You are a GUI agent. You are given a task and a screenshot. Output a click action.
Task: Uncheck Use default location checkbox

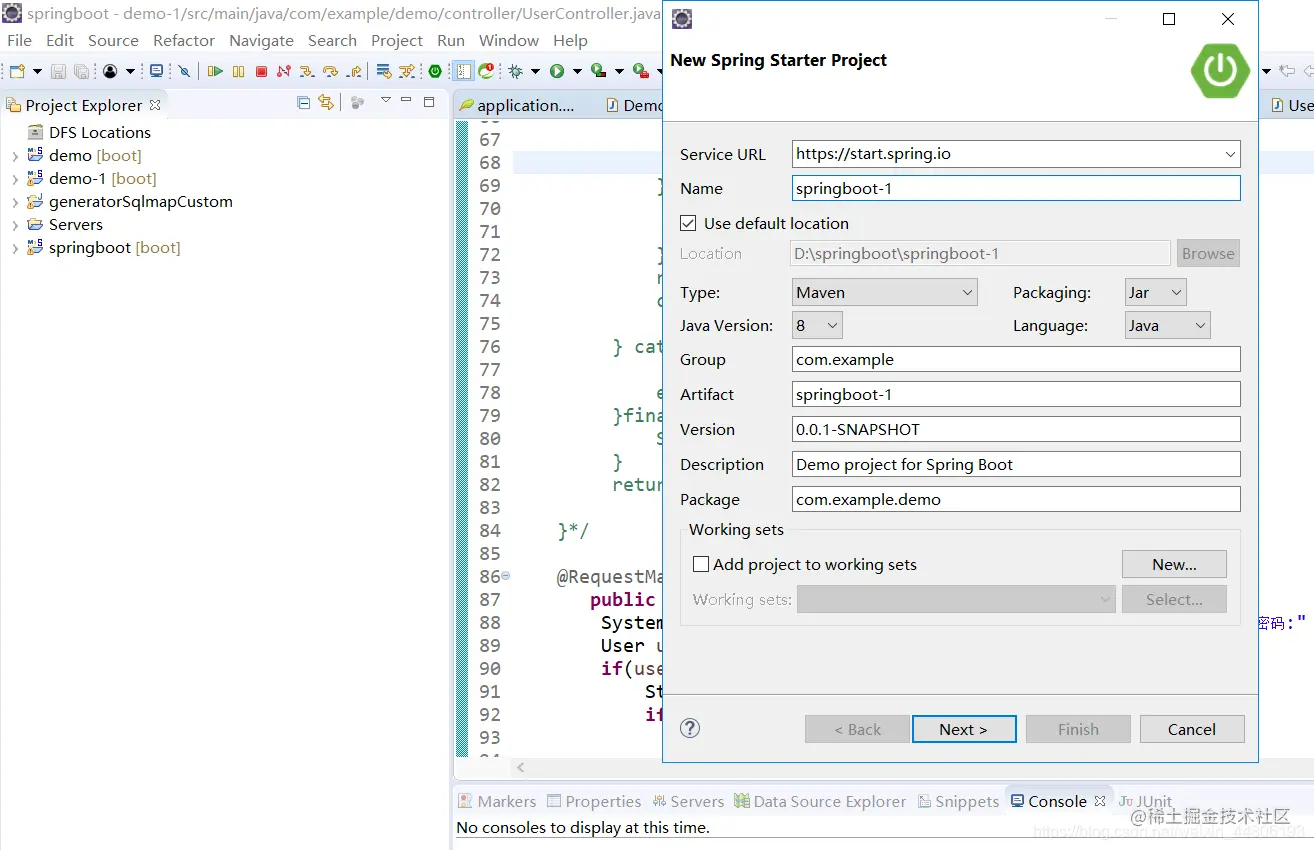click(x=688, y=223)
